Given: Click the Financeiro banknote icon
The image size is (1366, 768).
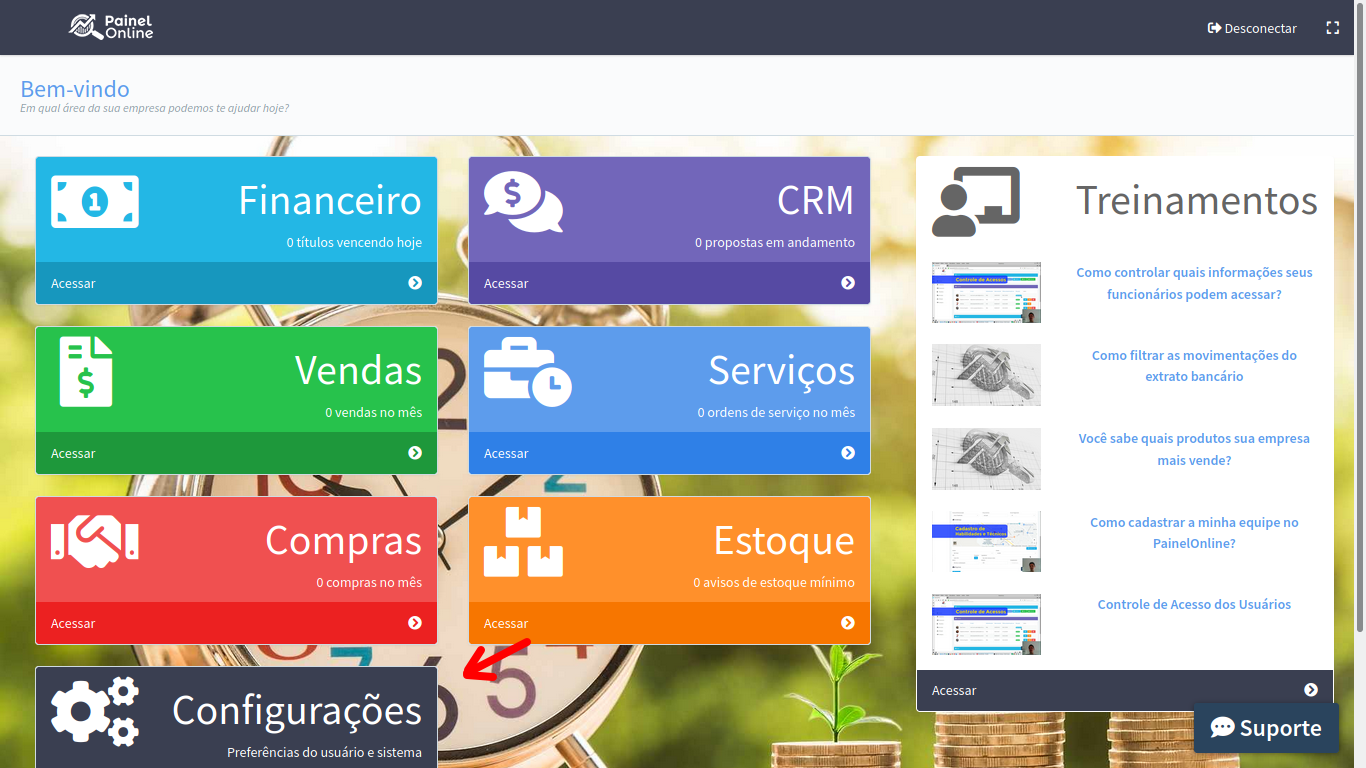Looking at the screenshot, I should tap(95, 202).
